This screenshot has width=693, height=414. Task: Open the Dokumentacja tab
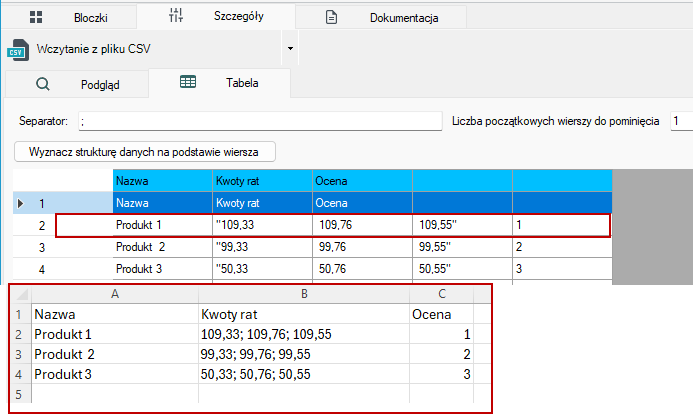[x=381, y=17]
